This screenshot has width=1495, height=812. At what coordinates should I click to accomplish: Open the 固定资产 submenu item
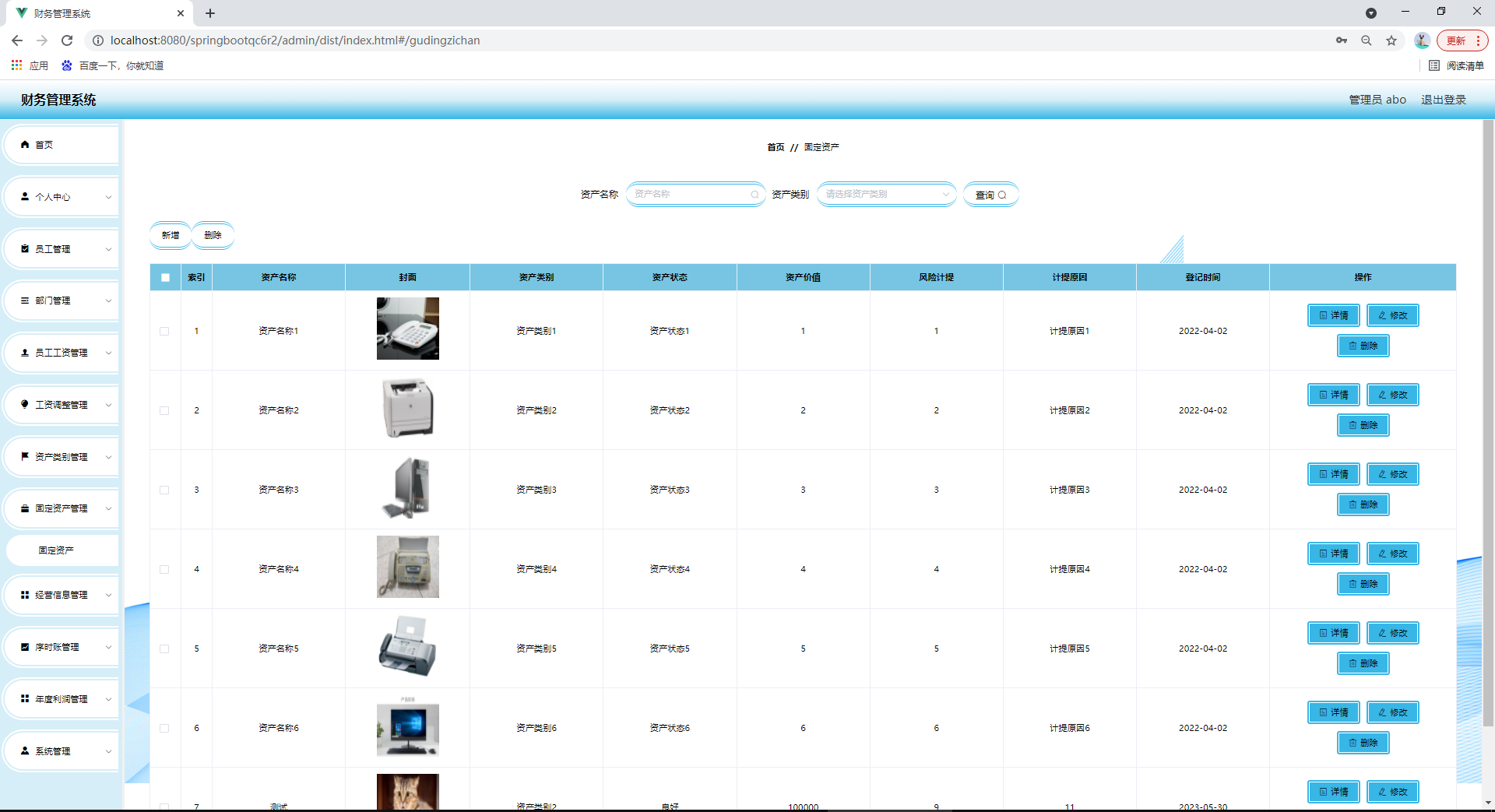pos(56,550)
